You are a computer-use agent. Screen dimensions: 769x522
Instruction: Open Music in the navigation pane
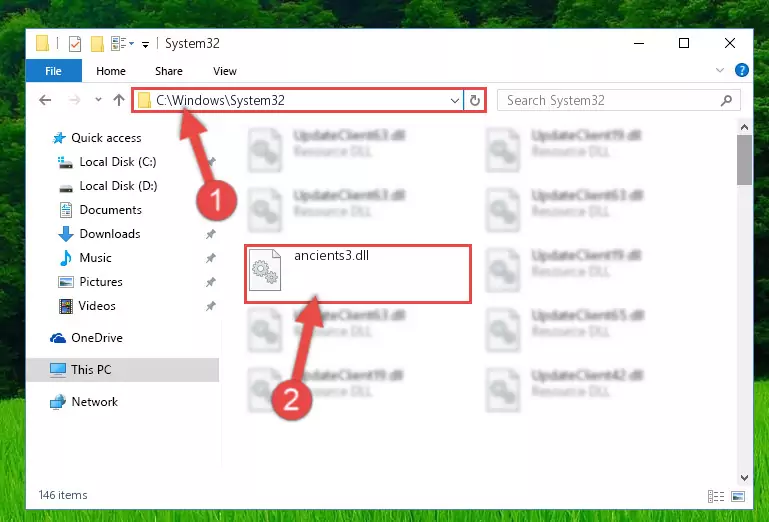[95, 258]
